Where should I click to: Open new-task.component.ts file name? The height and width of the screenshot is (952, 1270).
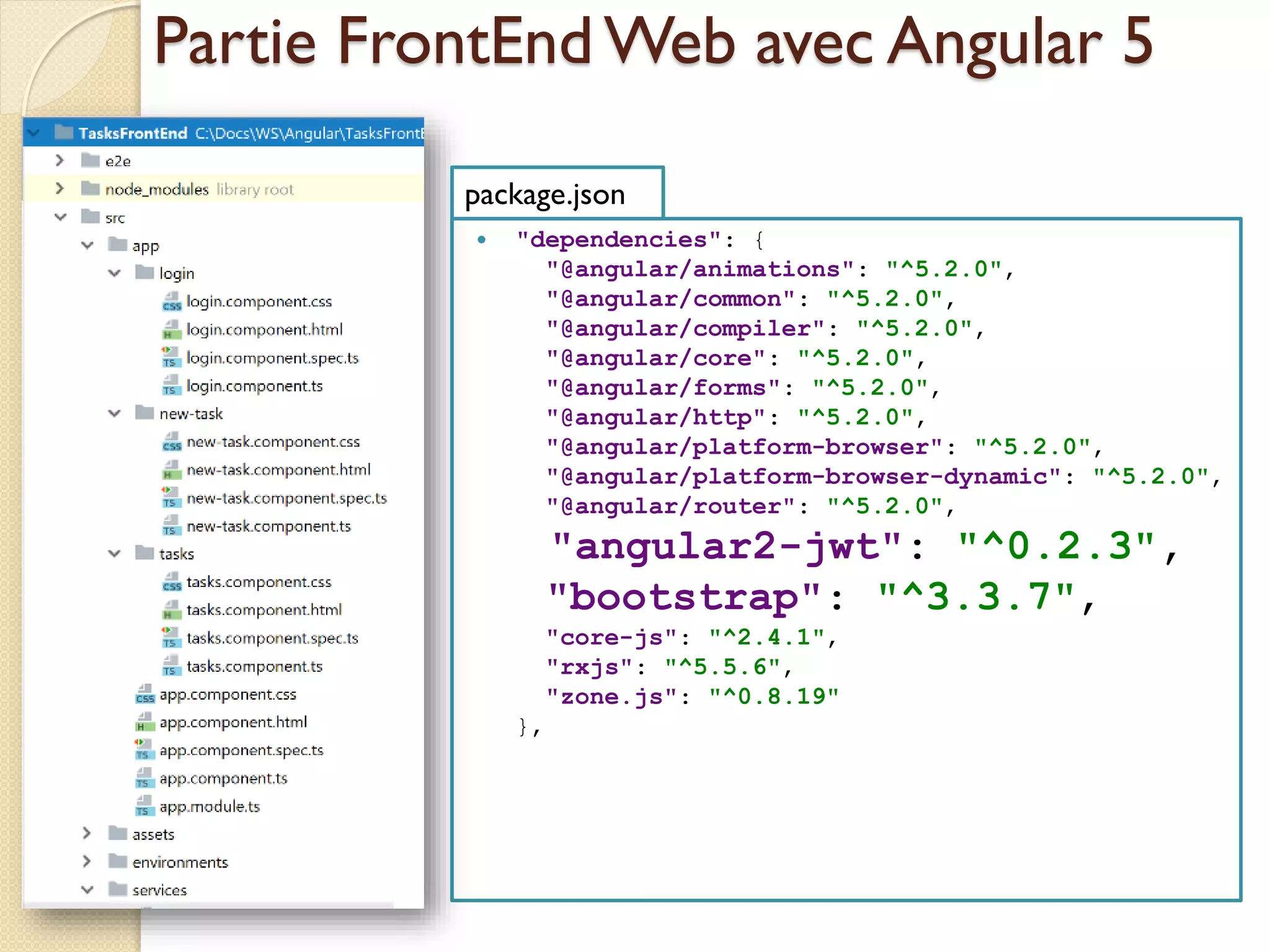click(x=269, y=526)
